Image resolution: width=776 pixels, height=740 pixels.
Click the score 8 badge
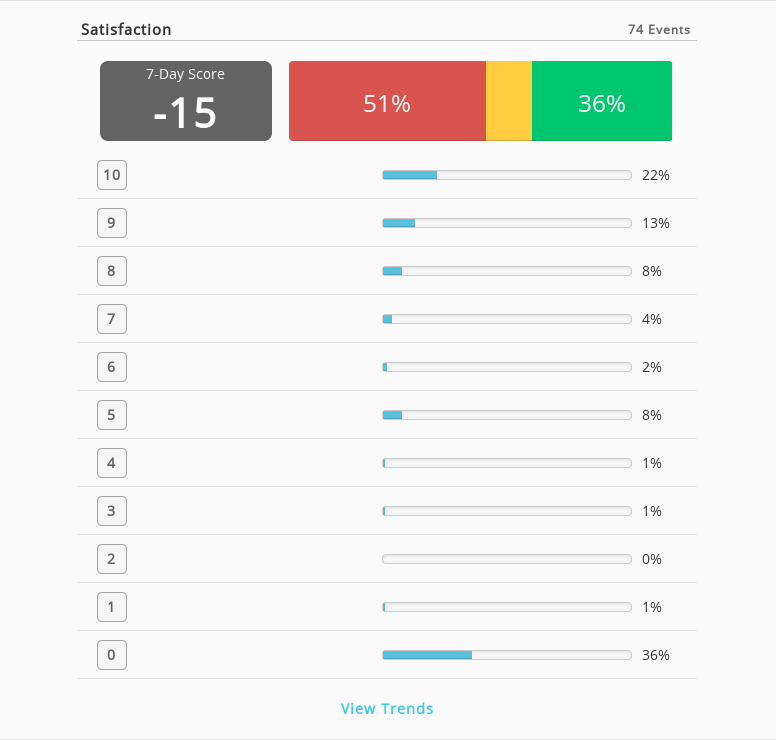[112, 271]
